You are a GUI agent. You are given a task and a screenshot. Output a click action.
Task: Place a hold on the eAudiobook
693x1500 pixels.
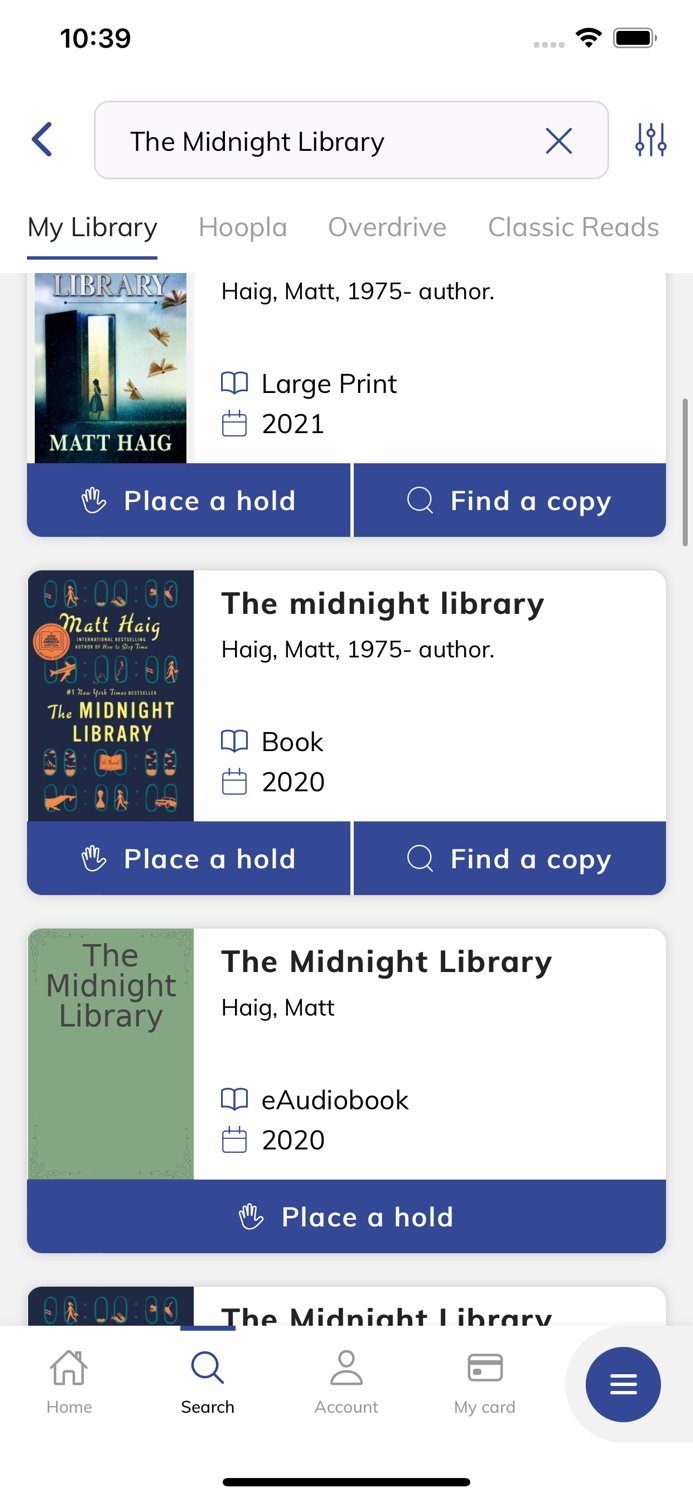tap(346, 1216)
